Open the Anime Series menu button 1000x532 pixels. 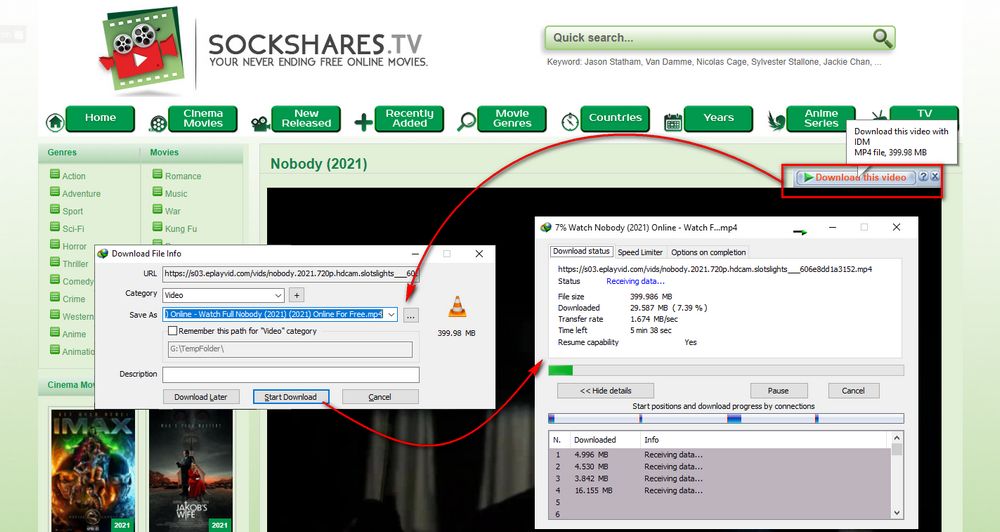821,119
